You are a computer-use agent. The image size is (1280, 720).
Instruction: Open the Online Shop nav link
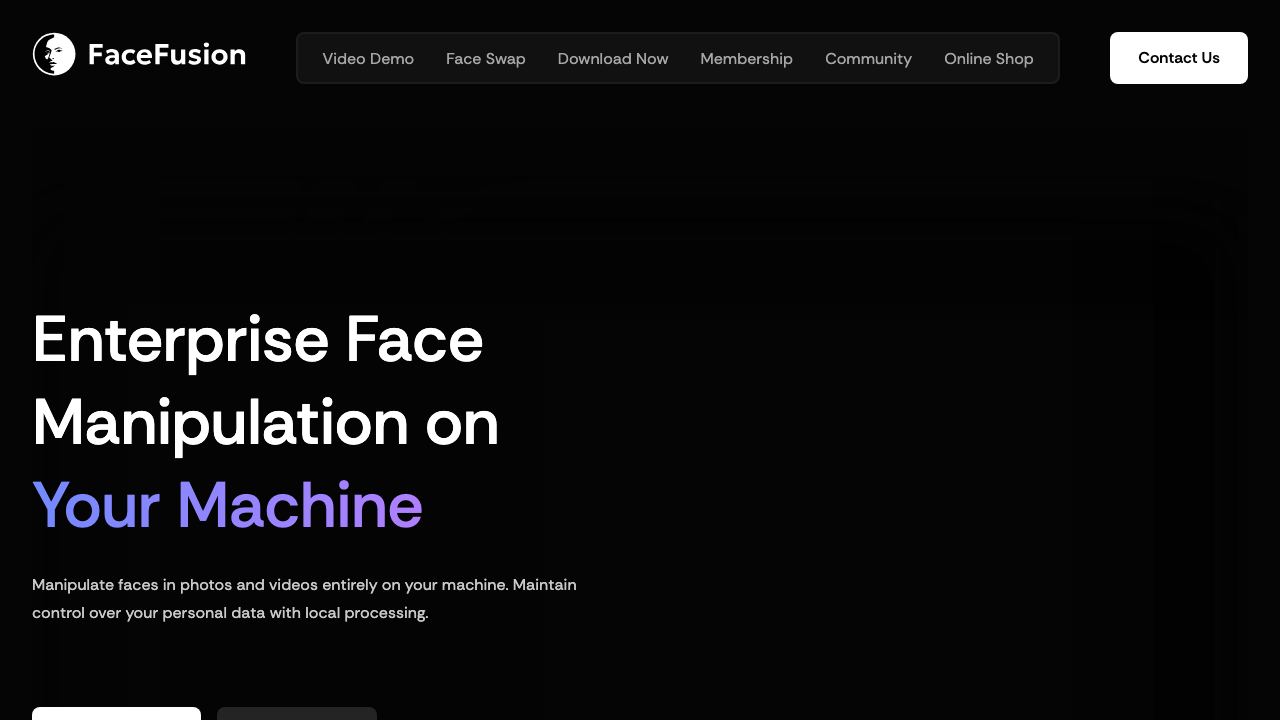[x=989, y=59]
